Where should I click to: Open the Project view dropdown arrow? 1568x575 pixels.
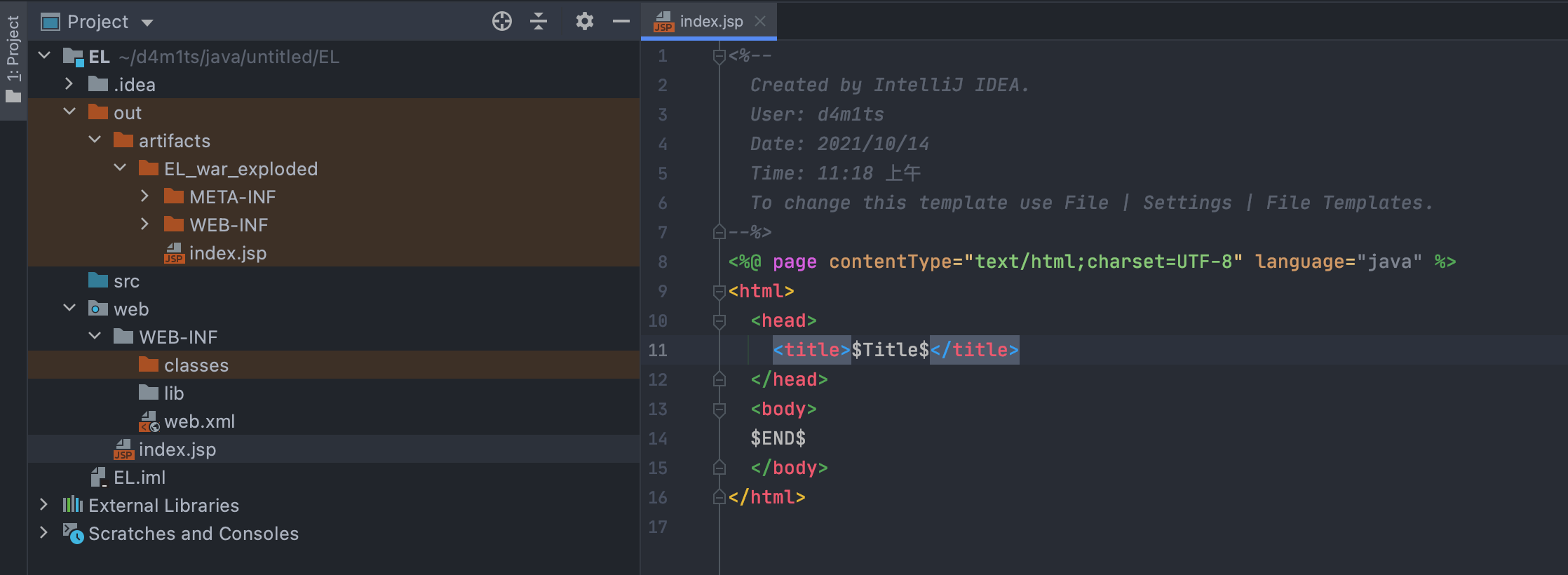coord(147,22)
